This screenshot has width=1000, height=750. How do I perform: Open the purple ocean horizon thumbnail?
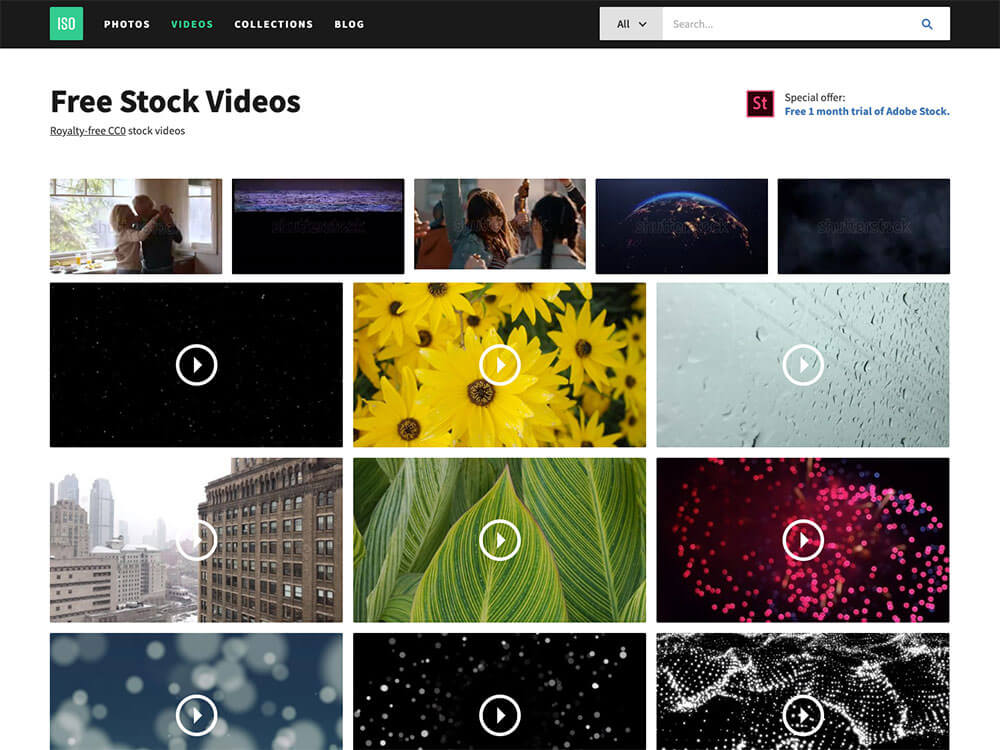coord(318,226)
